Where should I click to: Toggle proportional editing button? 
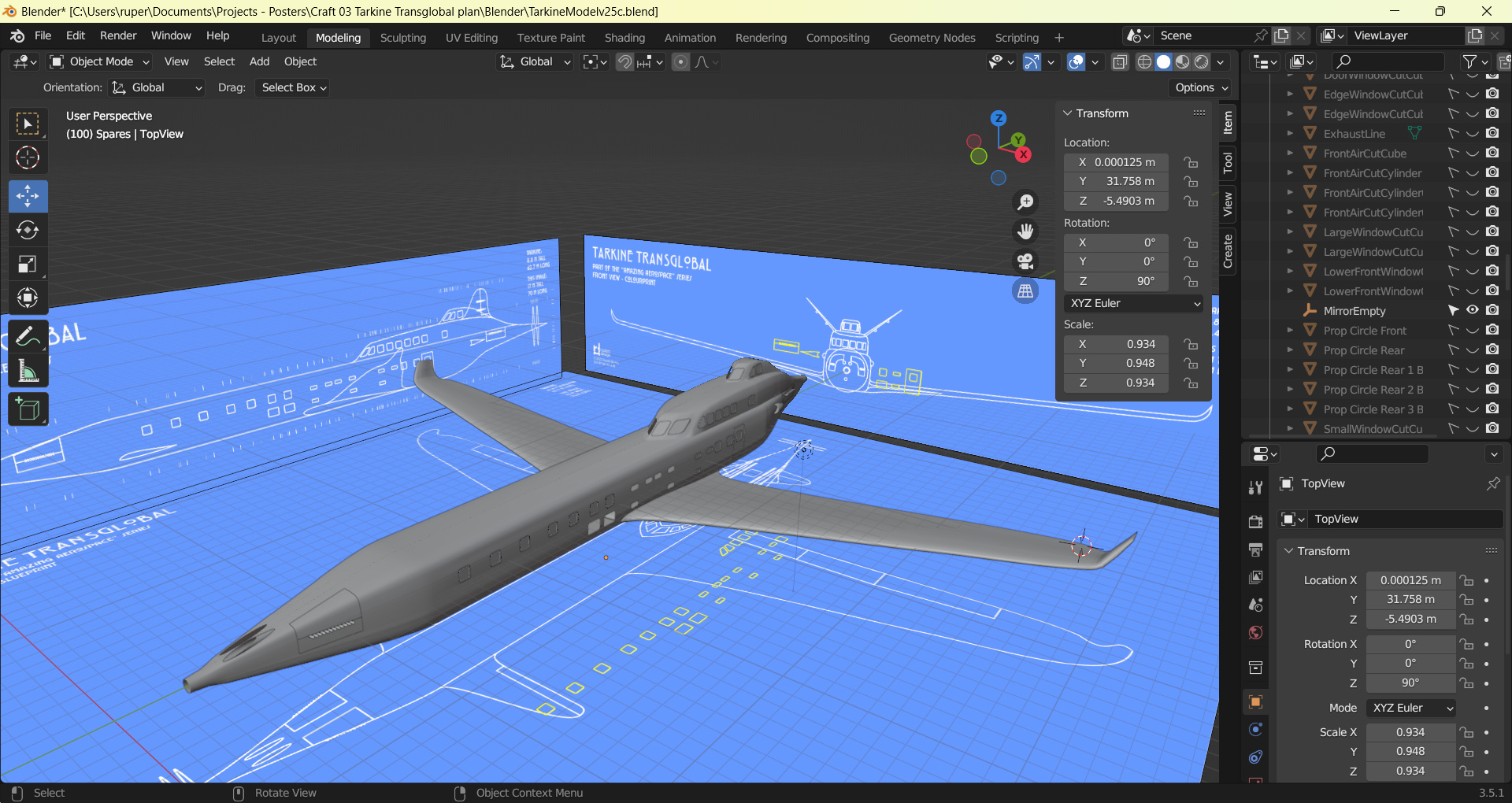pyautogui.click(x=681, y=62)
